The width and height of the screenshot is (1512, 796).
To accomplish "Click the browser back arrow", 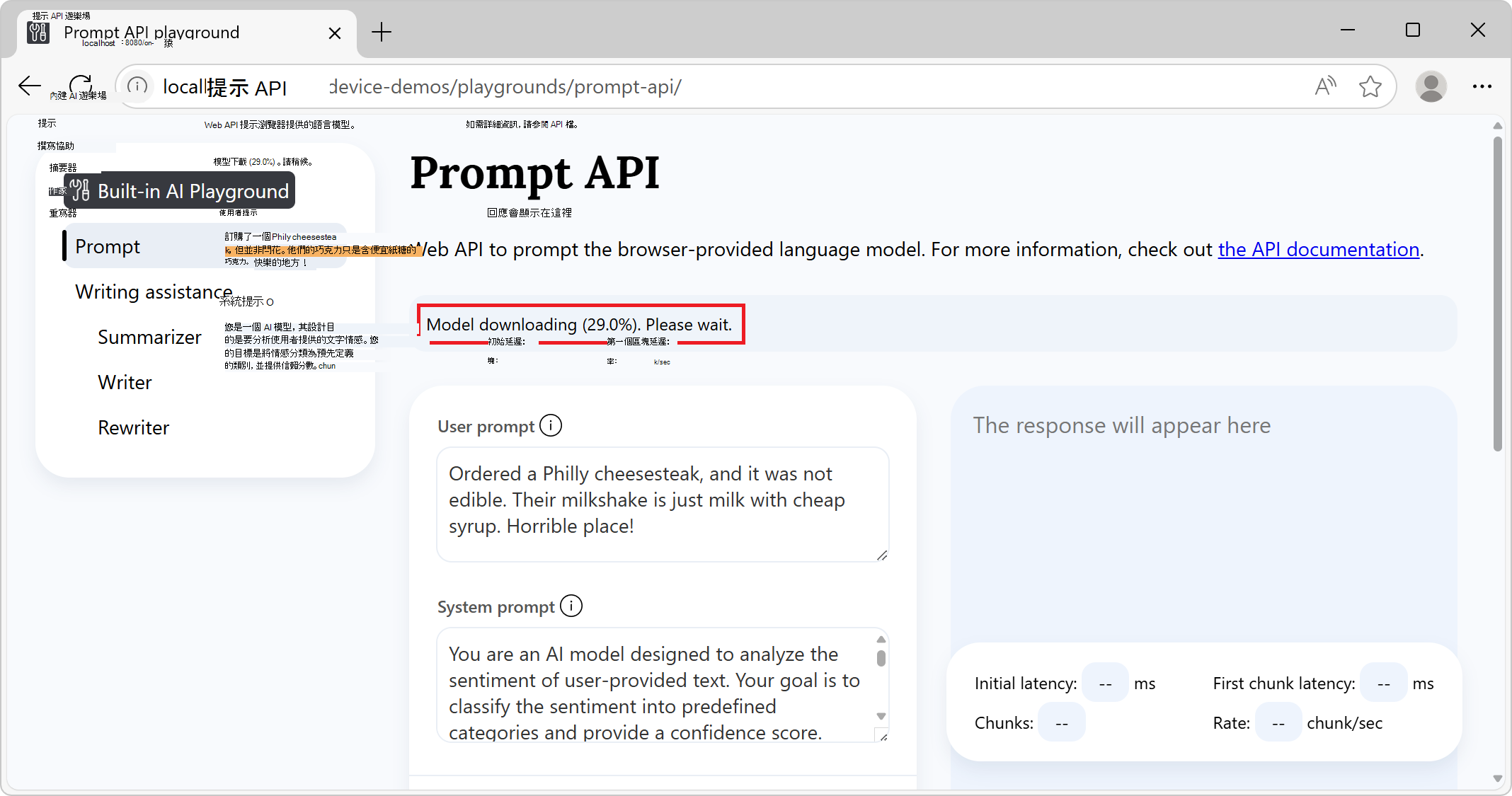I will (x=30, y=86).
